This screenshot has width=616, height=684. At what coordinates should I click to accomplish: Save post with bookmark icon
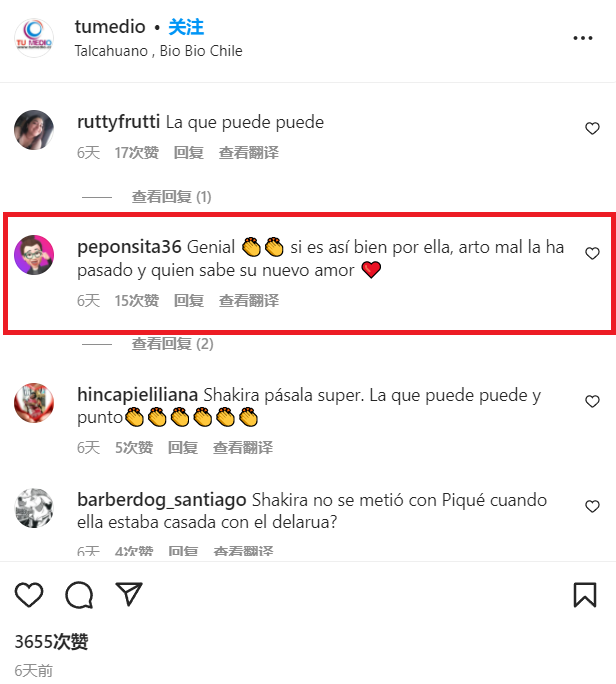point(585,595)
